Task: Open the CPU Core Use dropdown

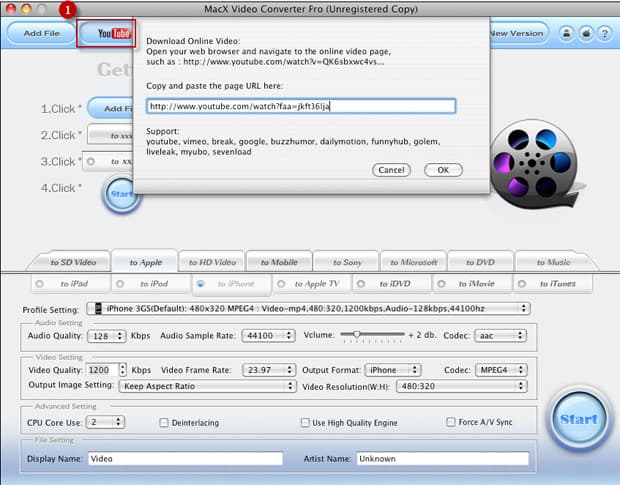Action: pos(105,422)
